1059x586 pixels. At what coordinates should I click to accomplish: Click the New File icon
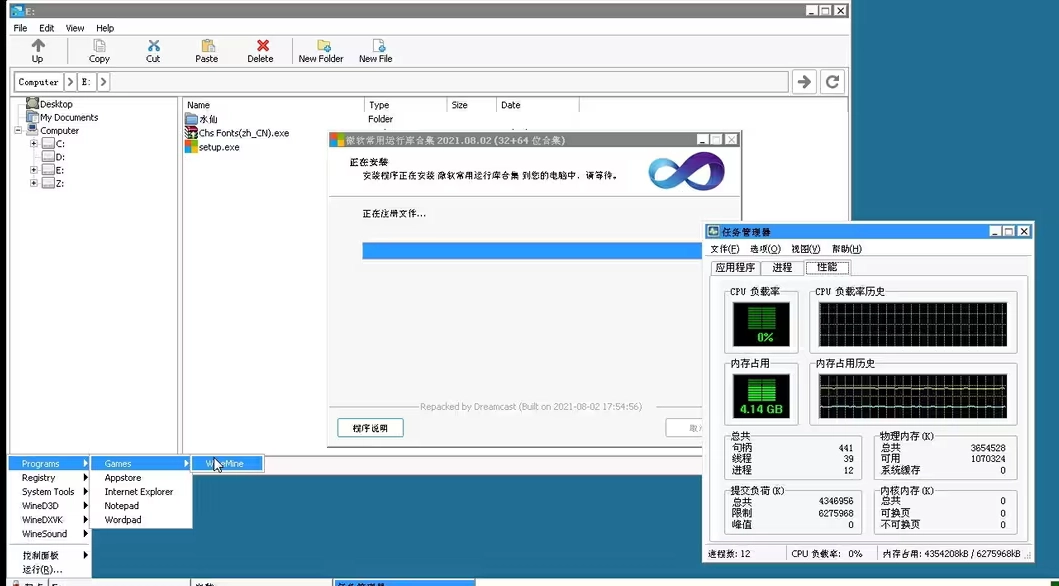[x=378, y=46]
